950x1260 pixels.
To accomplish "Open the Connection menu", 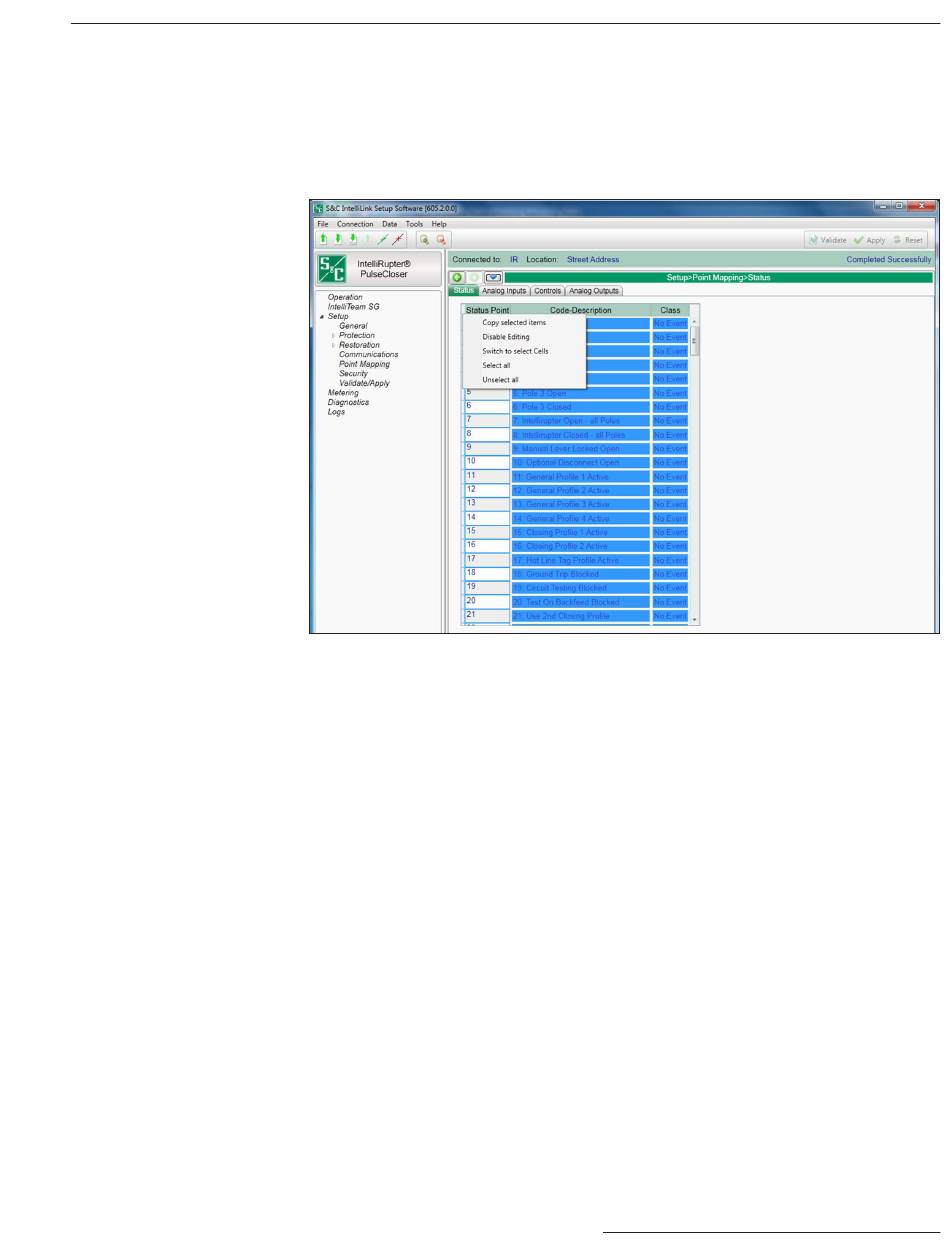I will [x=355, y=223].
